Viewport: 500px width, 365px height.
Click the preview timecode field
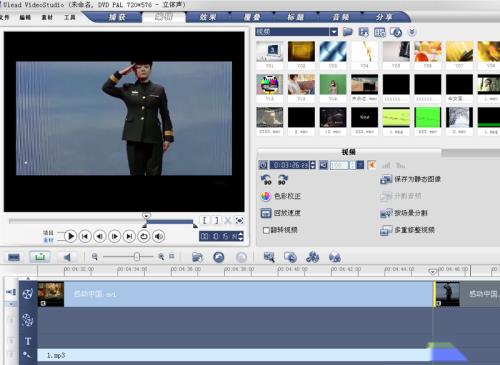click(219, 236)
